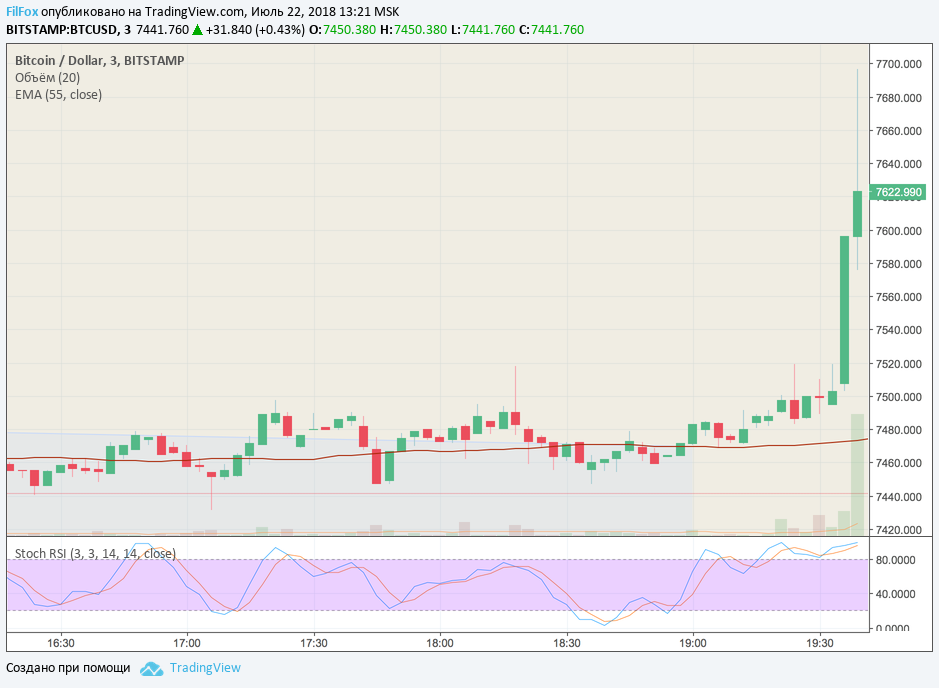Screen dimensions: 939x688
Task: Click the 17:30 time axis marker
Action: point(314,642)
